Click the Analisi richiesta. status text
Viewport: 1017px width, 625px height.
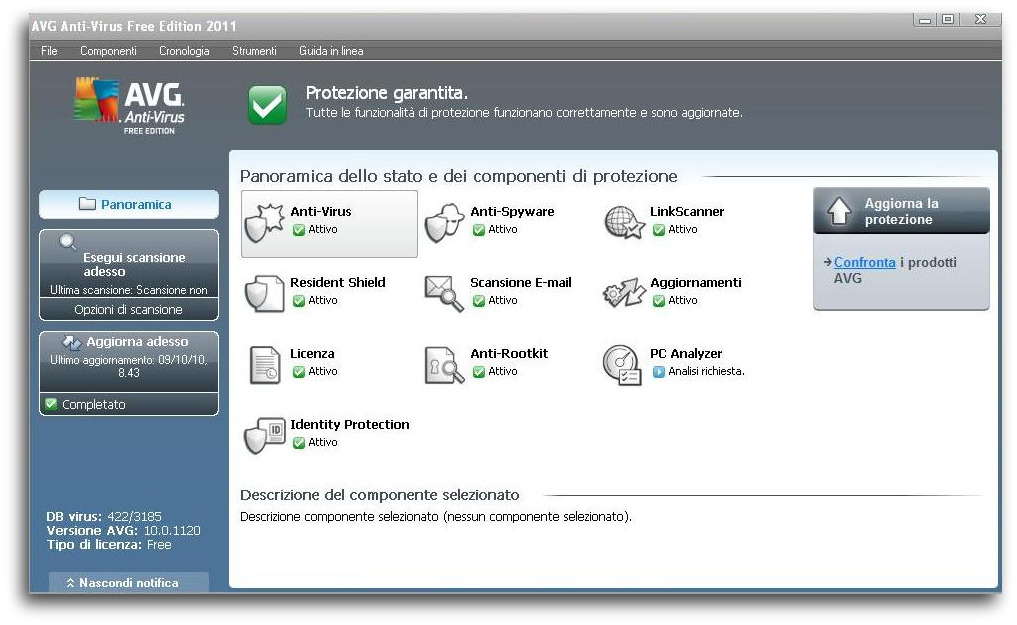706,371
